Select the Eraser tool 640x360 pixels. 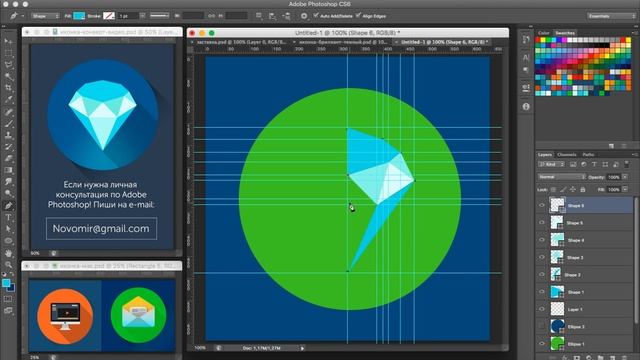(x=8, y=158)
